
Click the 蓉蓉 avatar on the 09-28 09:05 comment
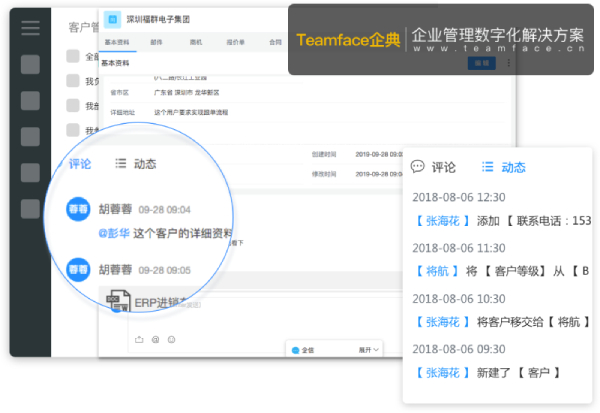click(78, 269)
